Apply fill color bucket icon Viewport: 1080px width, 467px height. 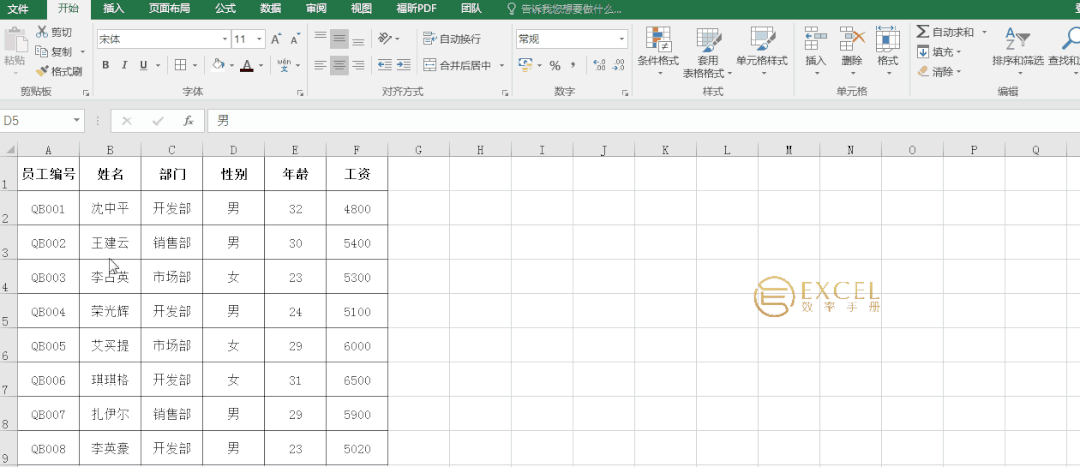click(x=218, y=65)
